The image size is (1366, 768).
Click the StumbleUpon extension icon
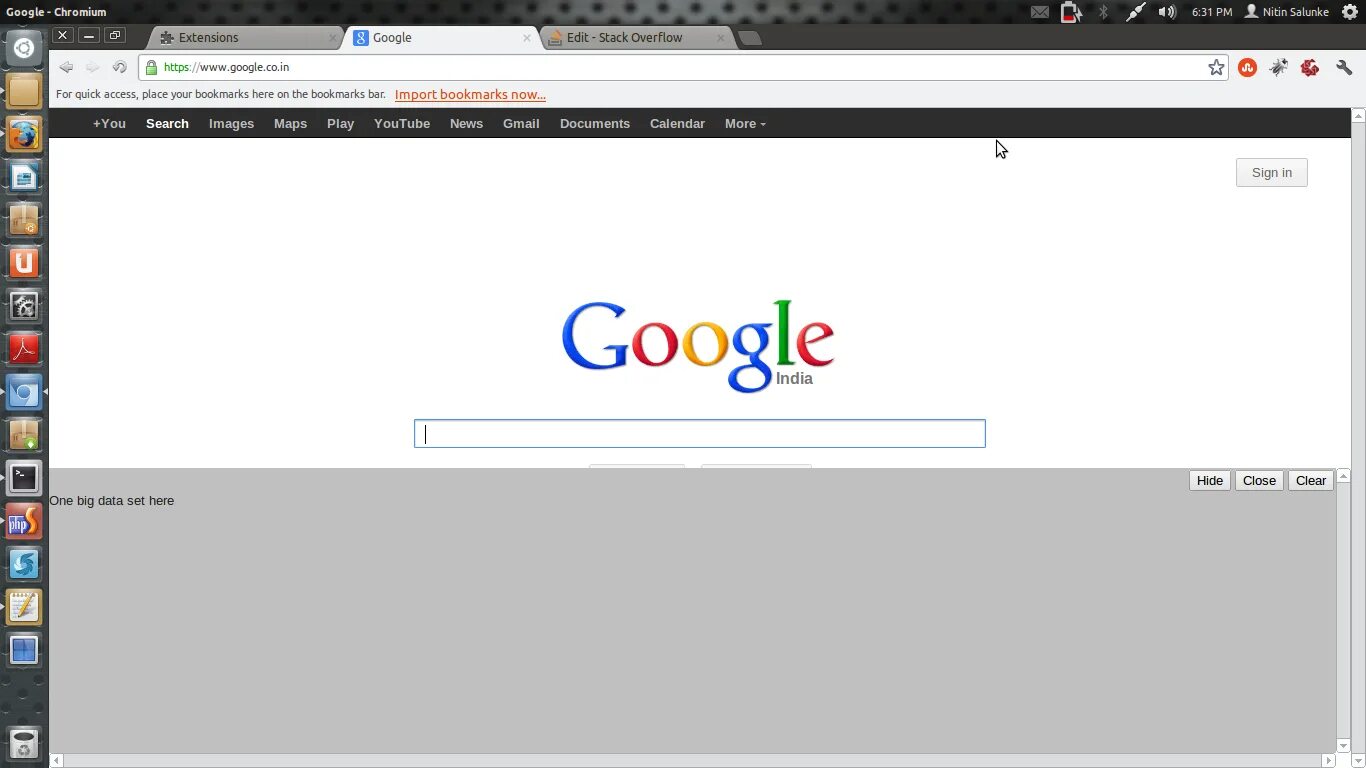click(x=1247, y=68)
